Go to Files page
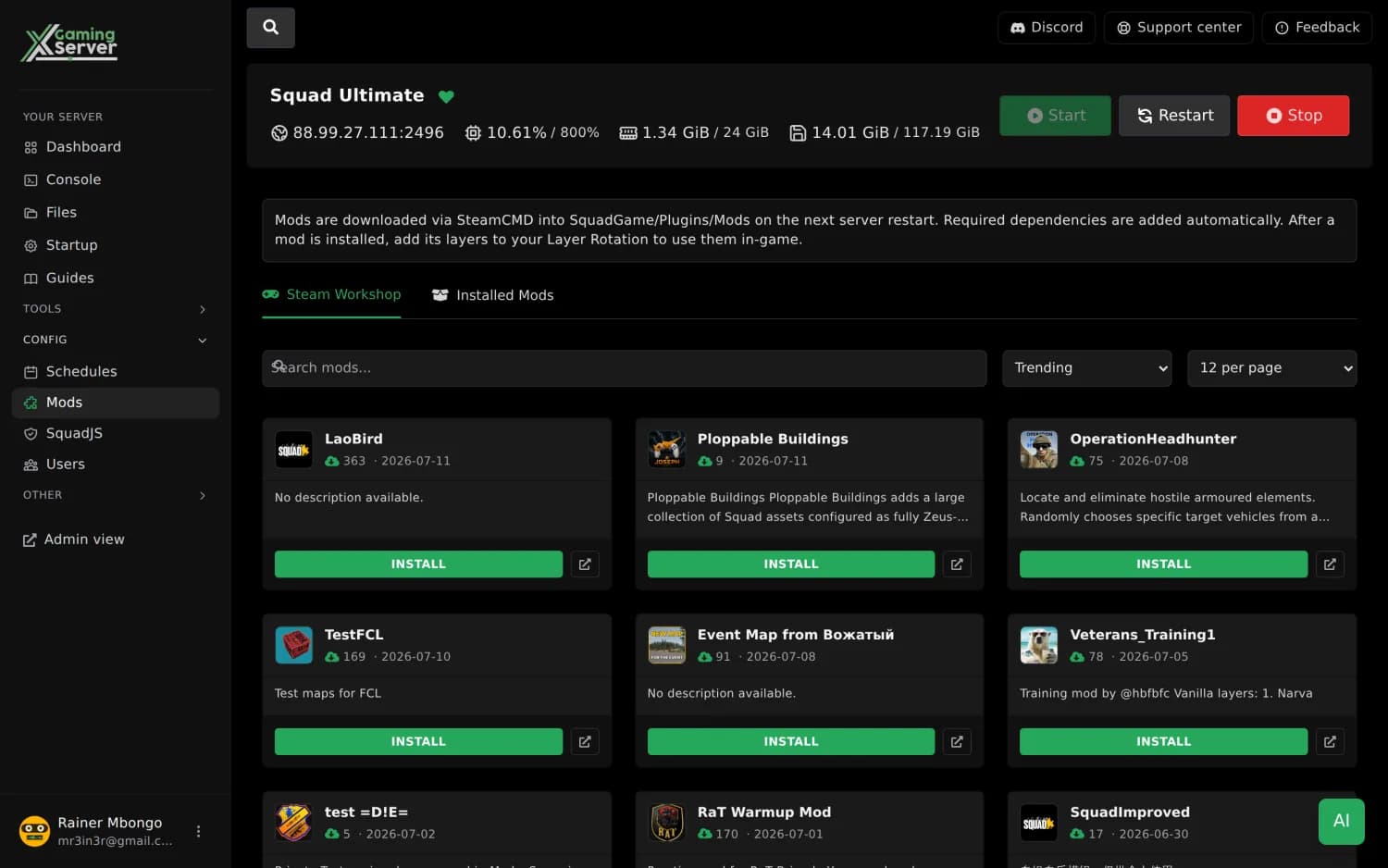The width and height of the screenshot is (1388, 868). click(x=116, y=212)
